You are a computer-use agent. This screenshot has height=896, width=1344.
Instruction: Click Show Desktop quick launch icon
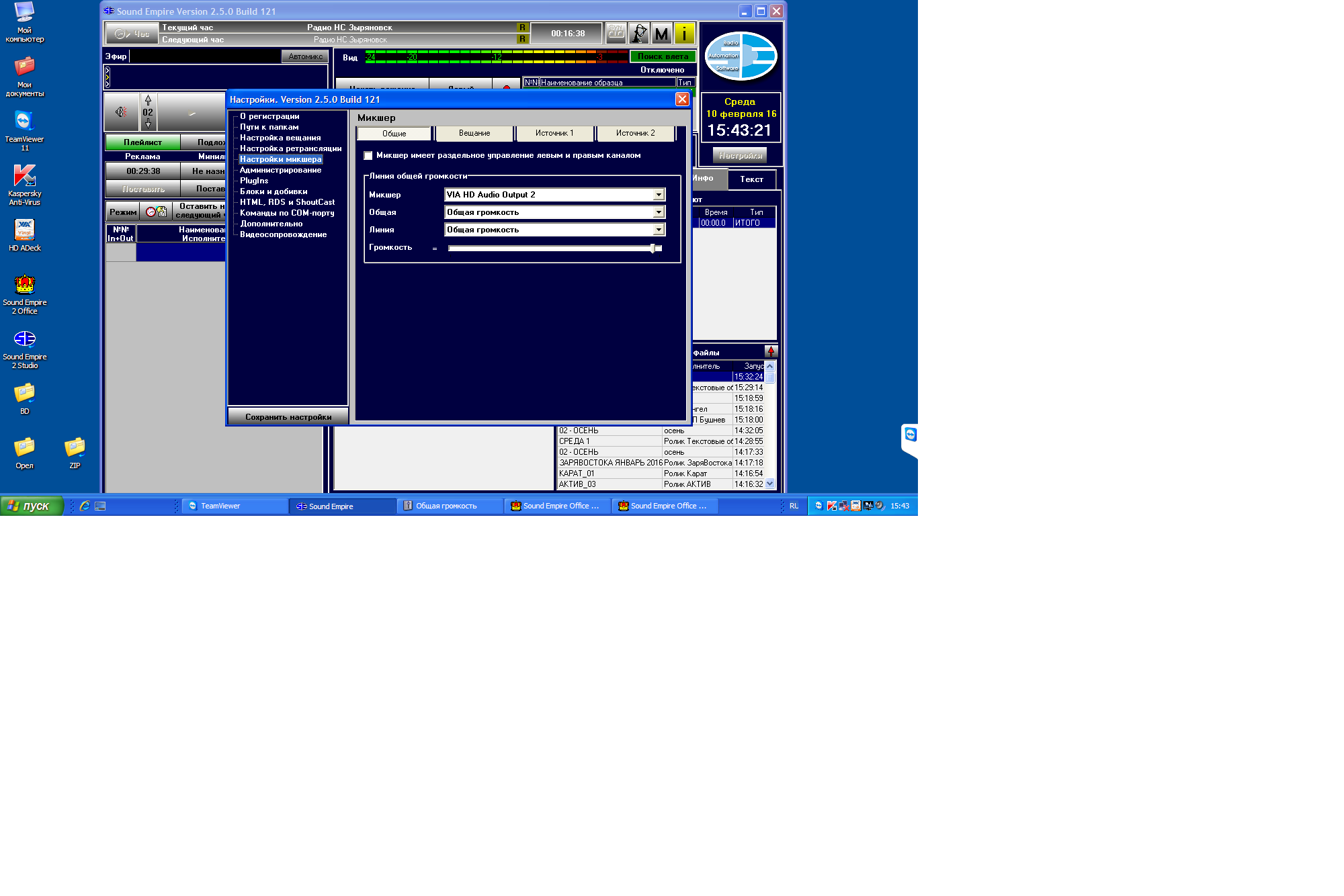pyautogui.click(x=100, y=506)
